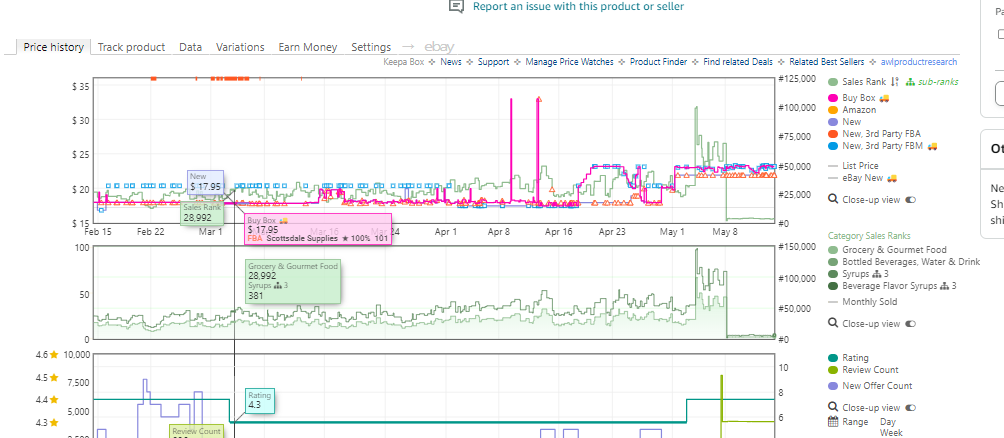This screenshot has width=1004, height=438.
Task: Click the truck icon next to Buy Box
Action: (x=885, y=98)
